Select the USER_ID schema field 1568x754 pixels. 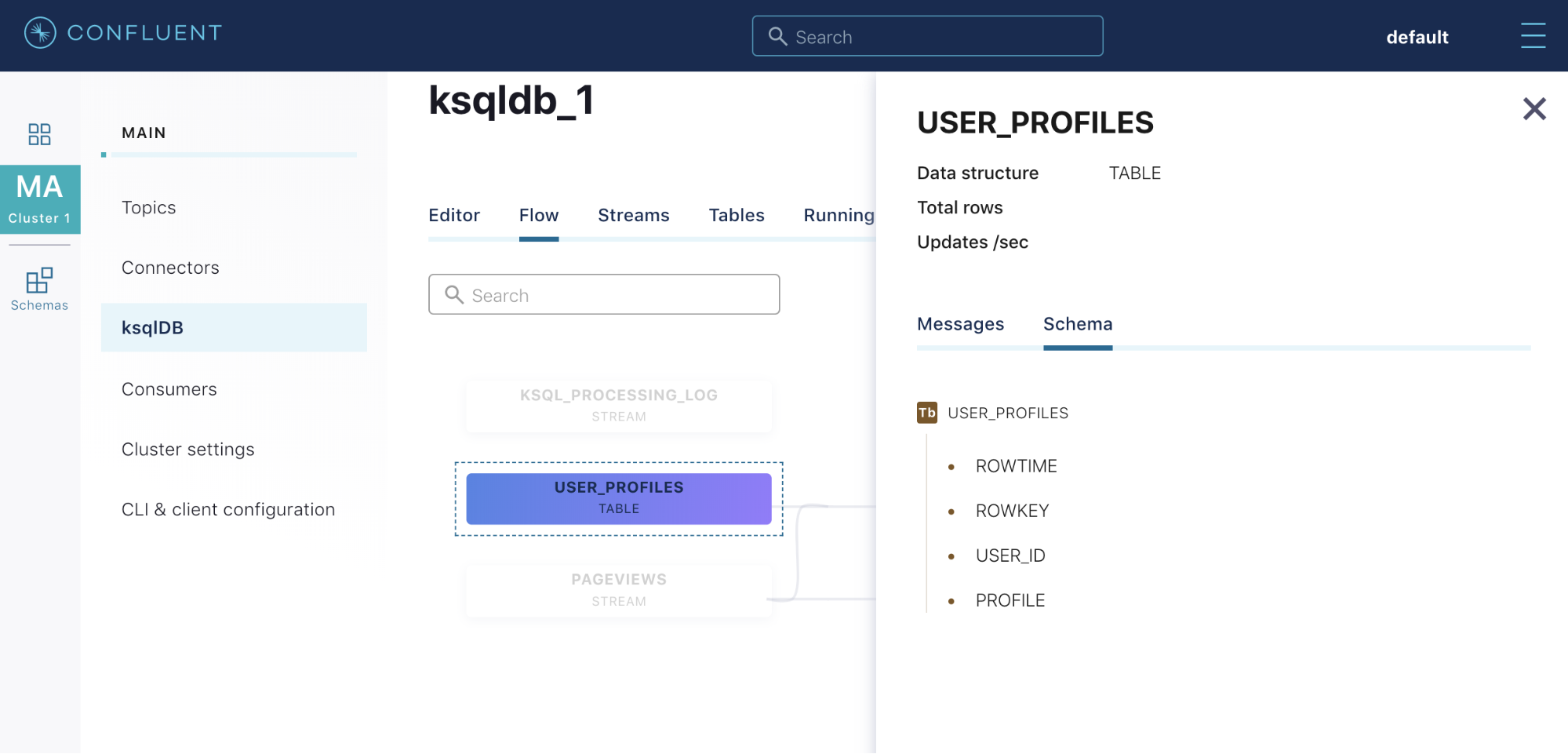[x=1010, y=555]
